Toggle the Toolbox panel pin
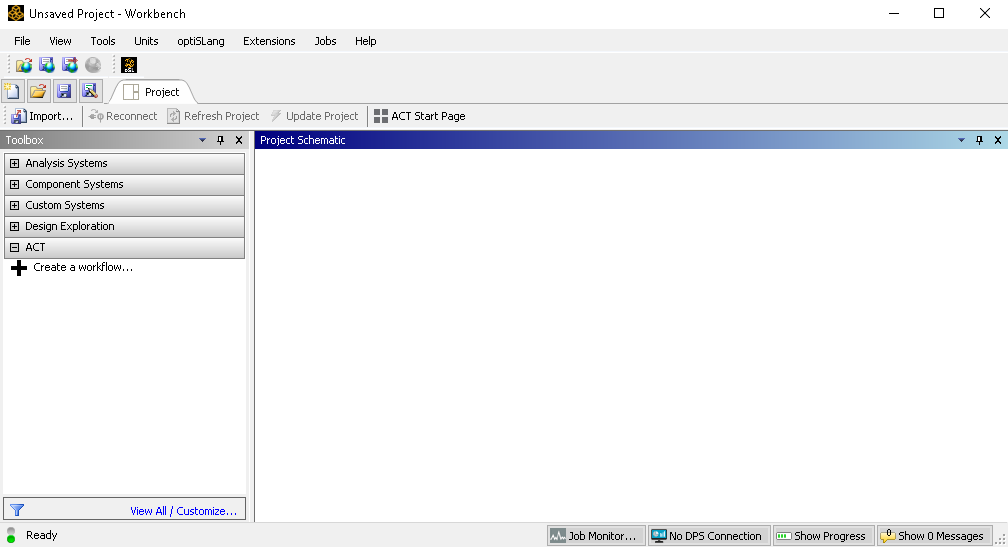The height and width of the screenshot is (547, 1008). point(220,140)
